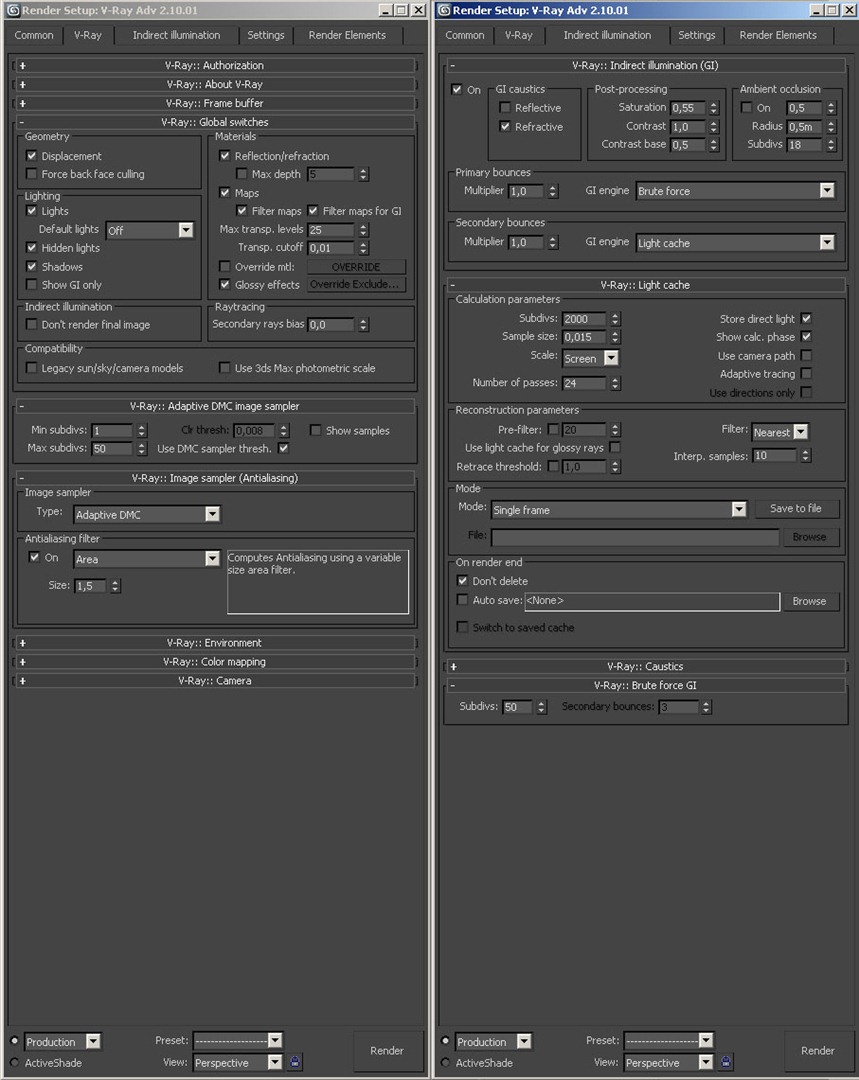Switch to V-Ray tab in right window
This screenshot has width=859, height=1080.
pos(519,35)
